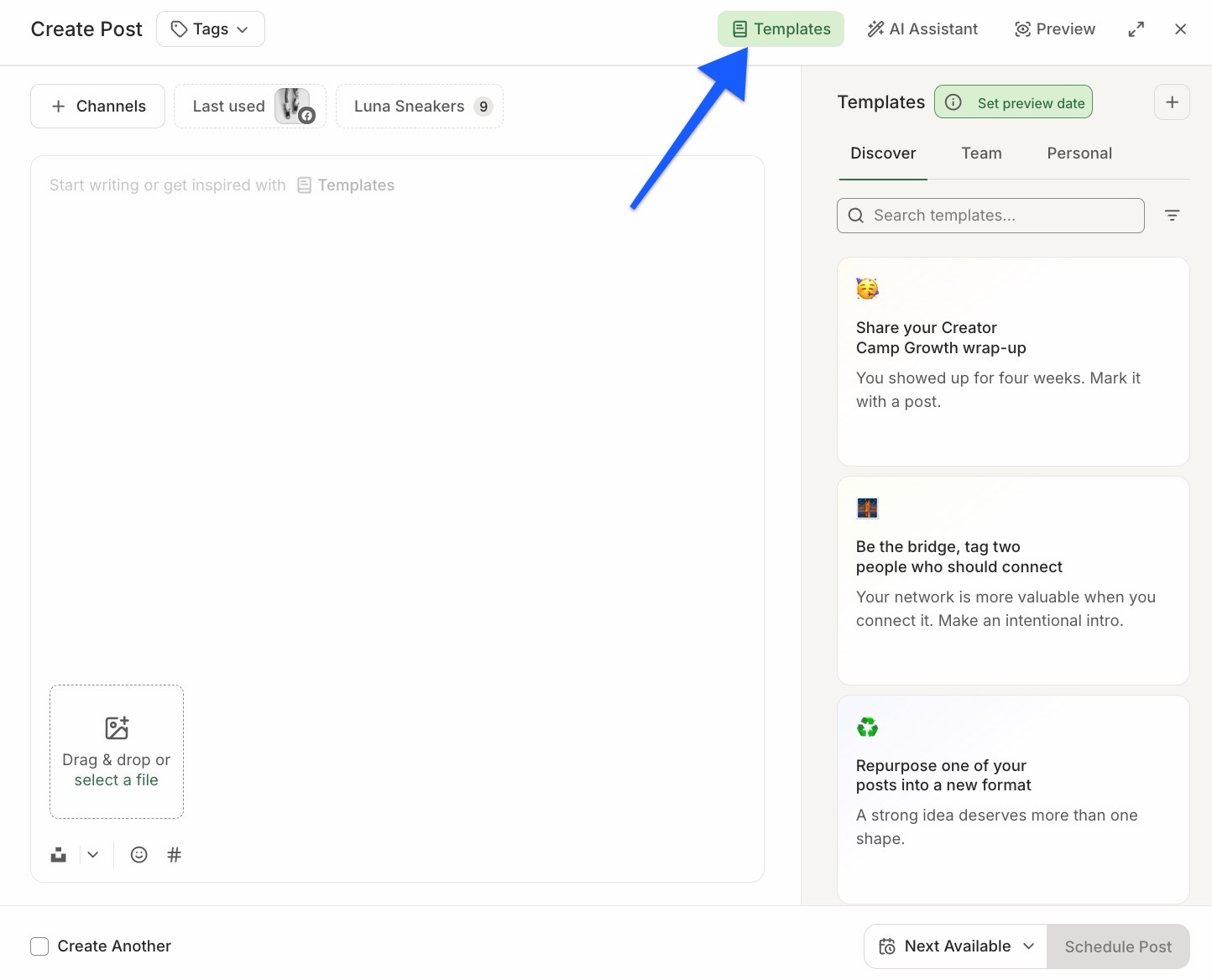Open the hashtag manager
Image resolution: width=1212 pixels, height=980 pixels.
(x=175, y=855)
